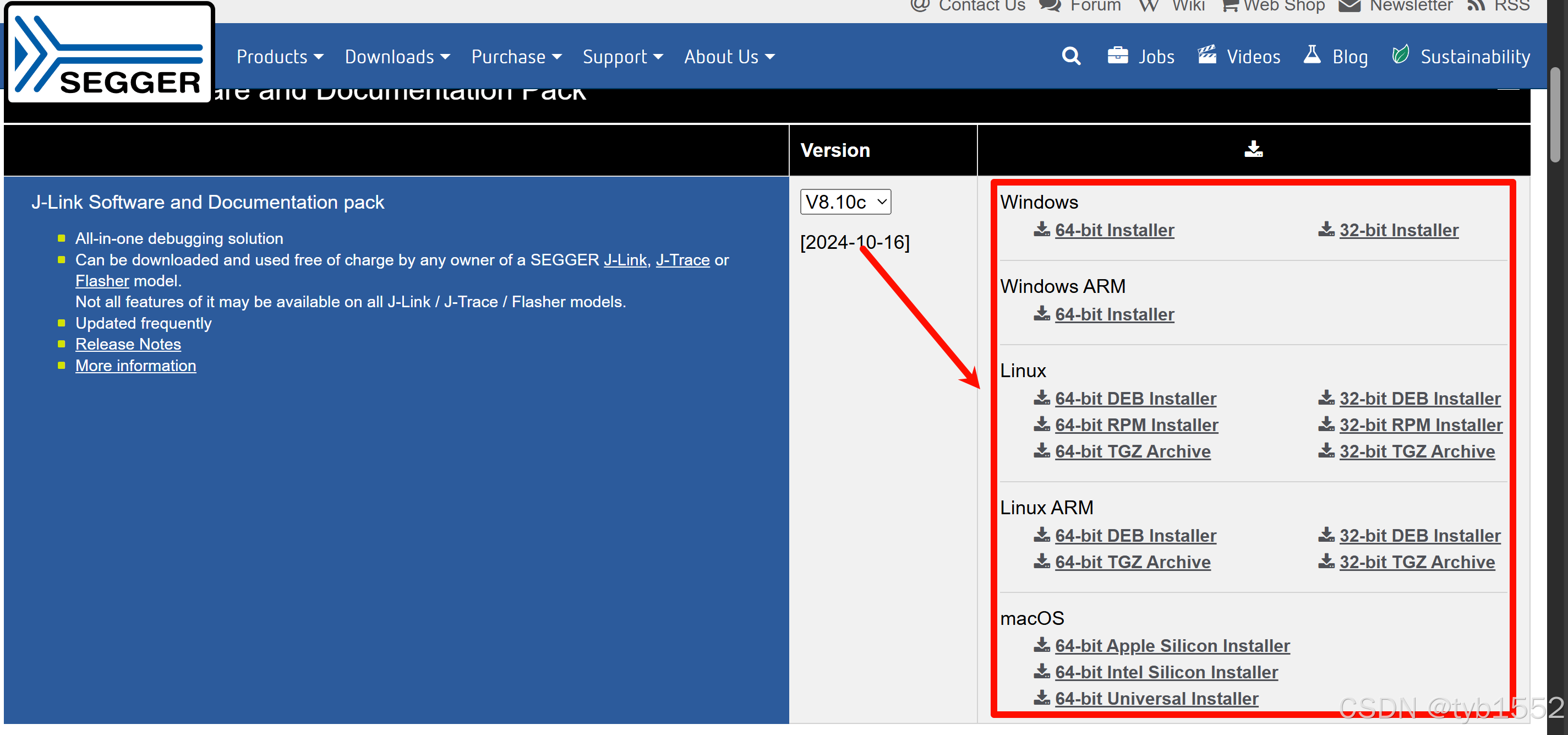Click download icon beside Windows 32-bit Installer
This screenshot has height=735, width=1568.
tap(1326, 230)
